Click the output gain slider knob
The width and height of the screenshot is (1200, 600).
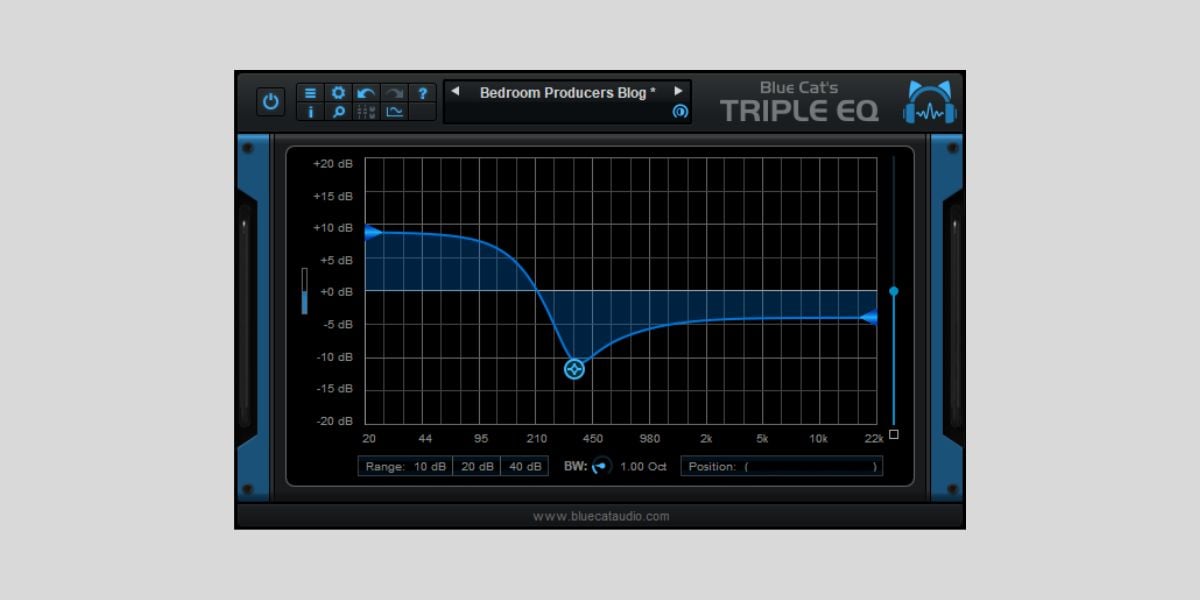pyautogui.click(x=894, y=291)
